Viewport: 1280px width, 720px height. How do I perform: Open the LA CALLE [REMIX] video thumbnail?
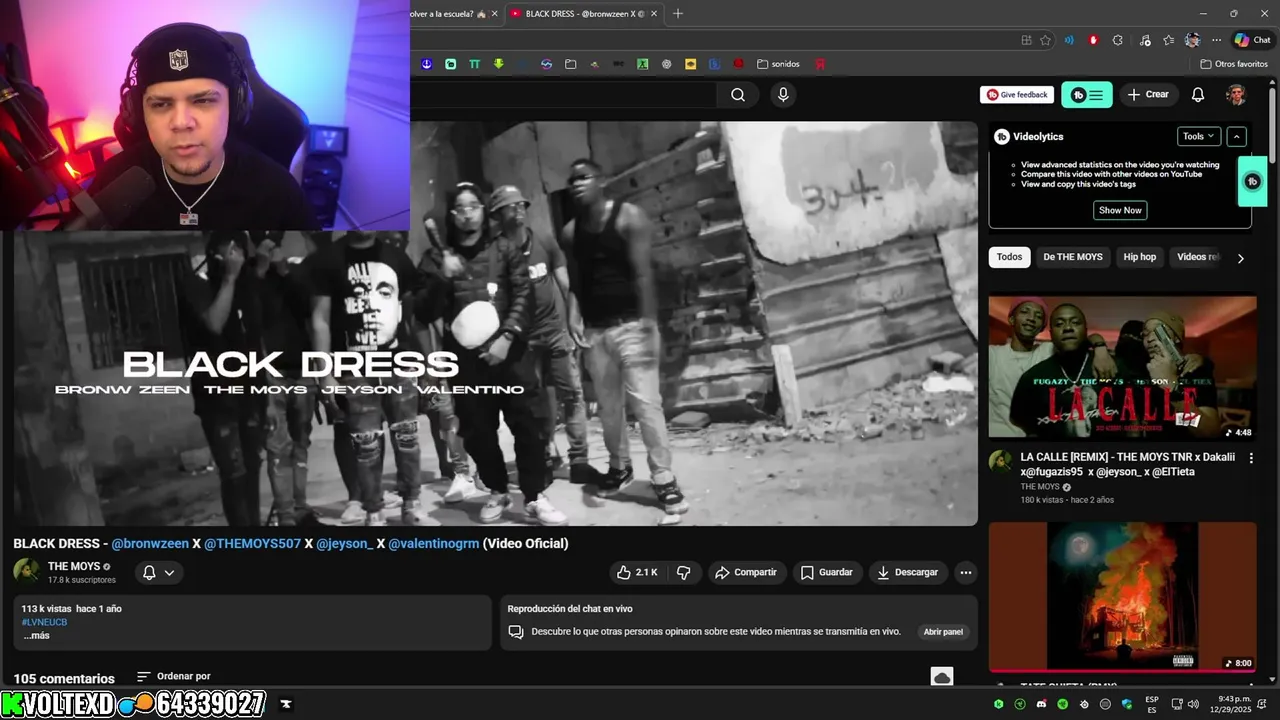pos(1122,366)
